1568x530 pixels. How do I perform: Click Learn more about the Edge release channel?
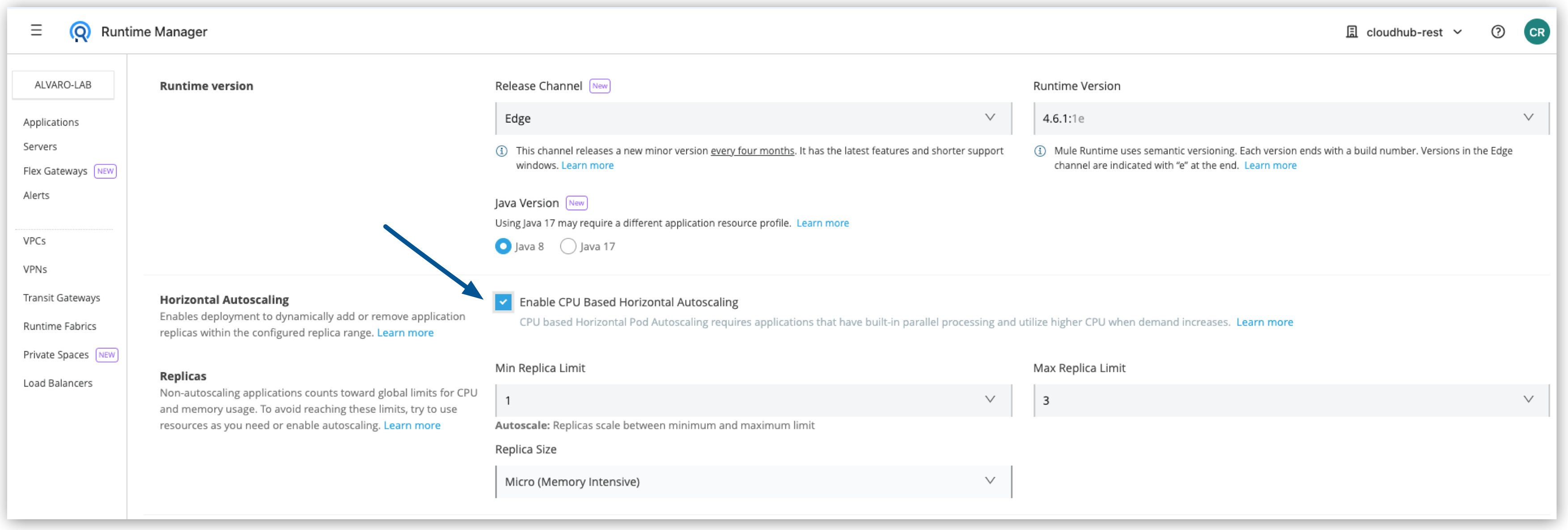tap(587, 165)
